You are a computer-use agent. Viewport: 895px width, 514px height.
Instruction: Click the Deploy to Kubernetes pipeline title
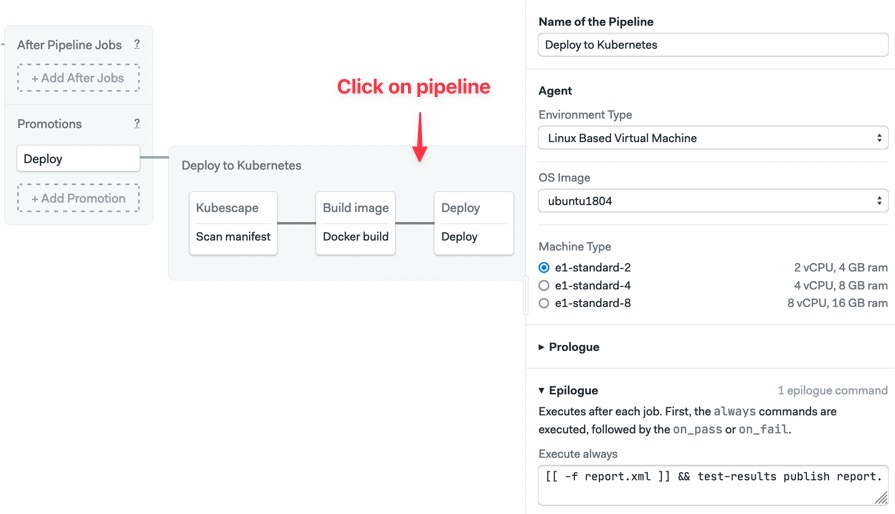coord(241,166)
